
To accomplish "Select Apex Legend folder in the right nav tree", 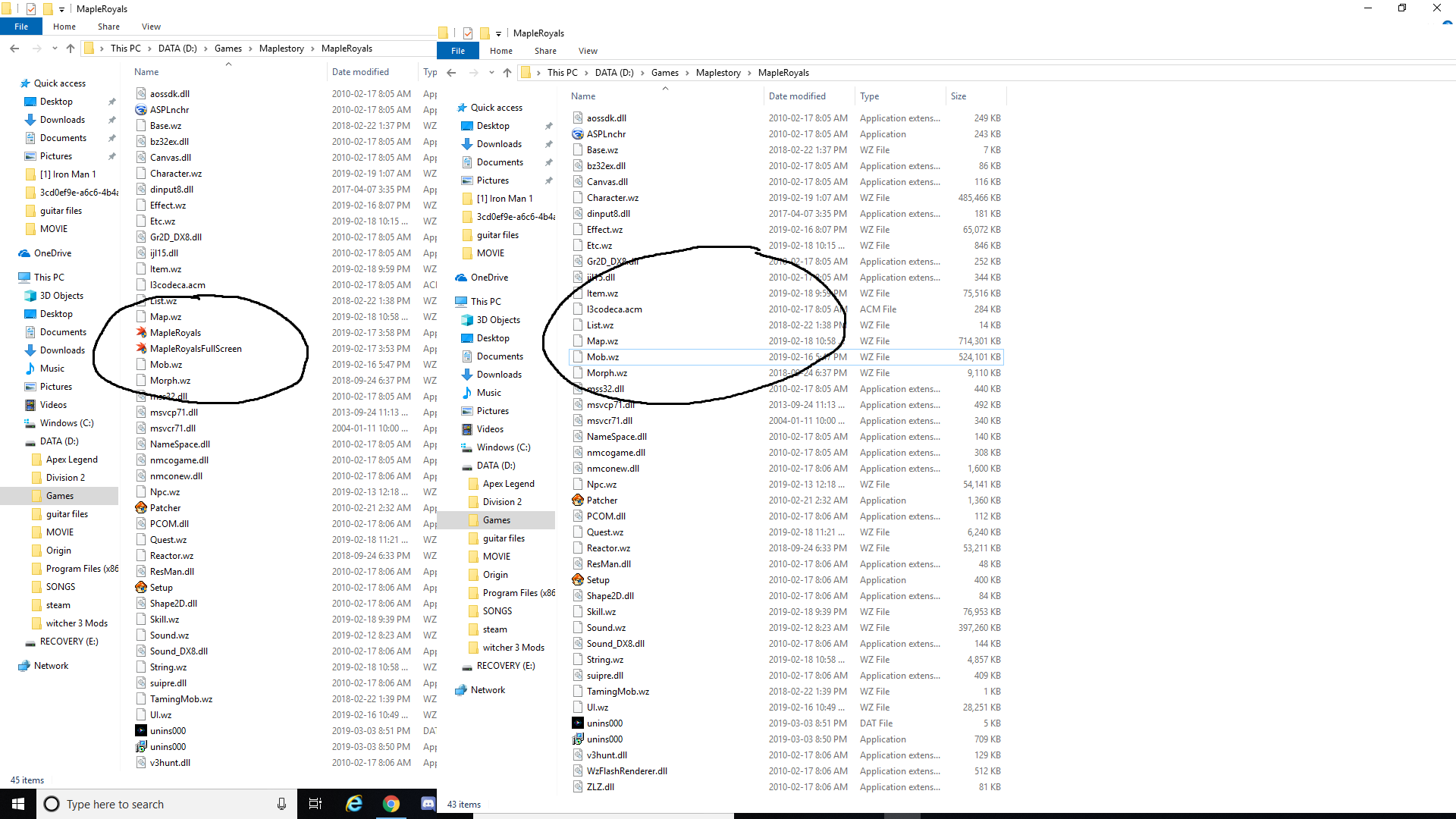I will pos(508,483).
